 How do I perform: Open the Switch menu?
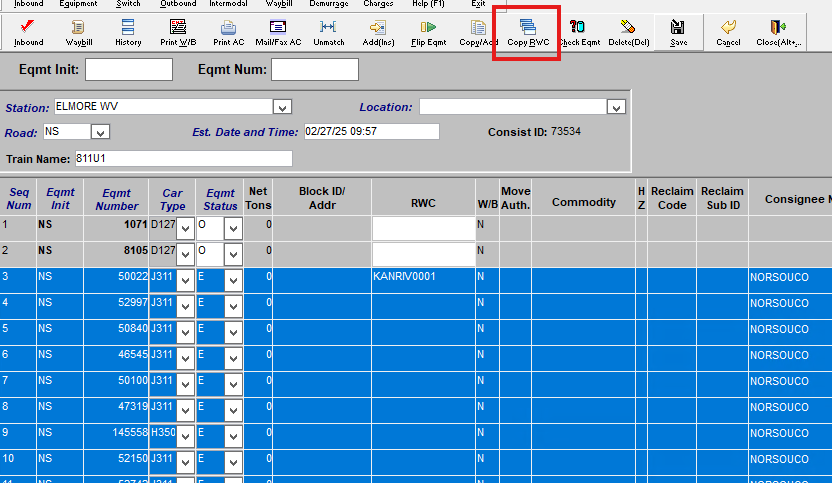(128, 4)
